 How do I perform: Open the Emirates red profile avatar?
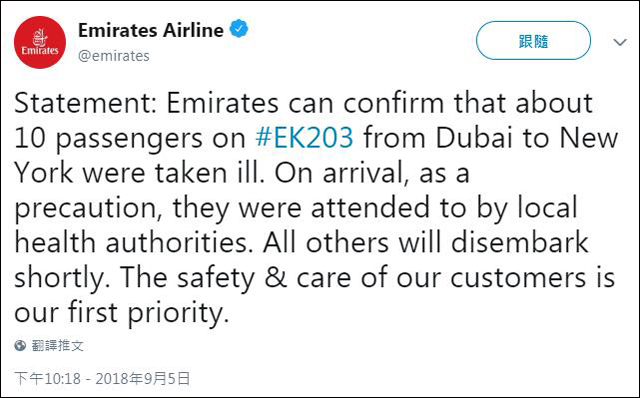tap(40, 42)
